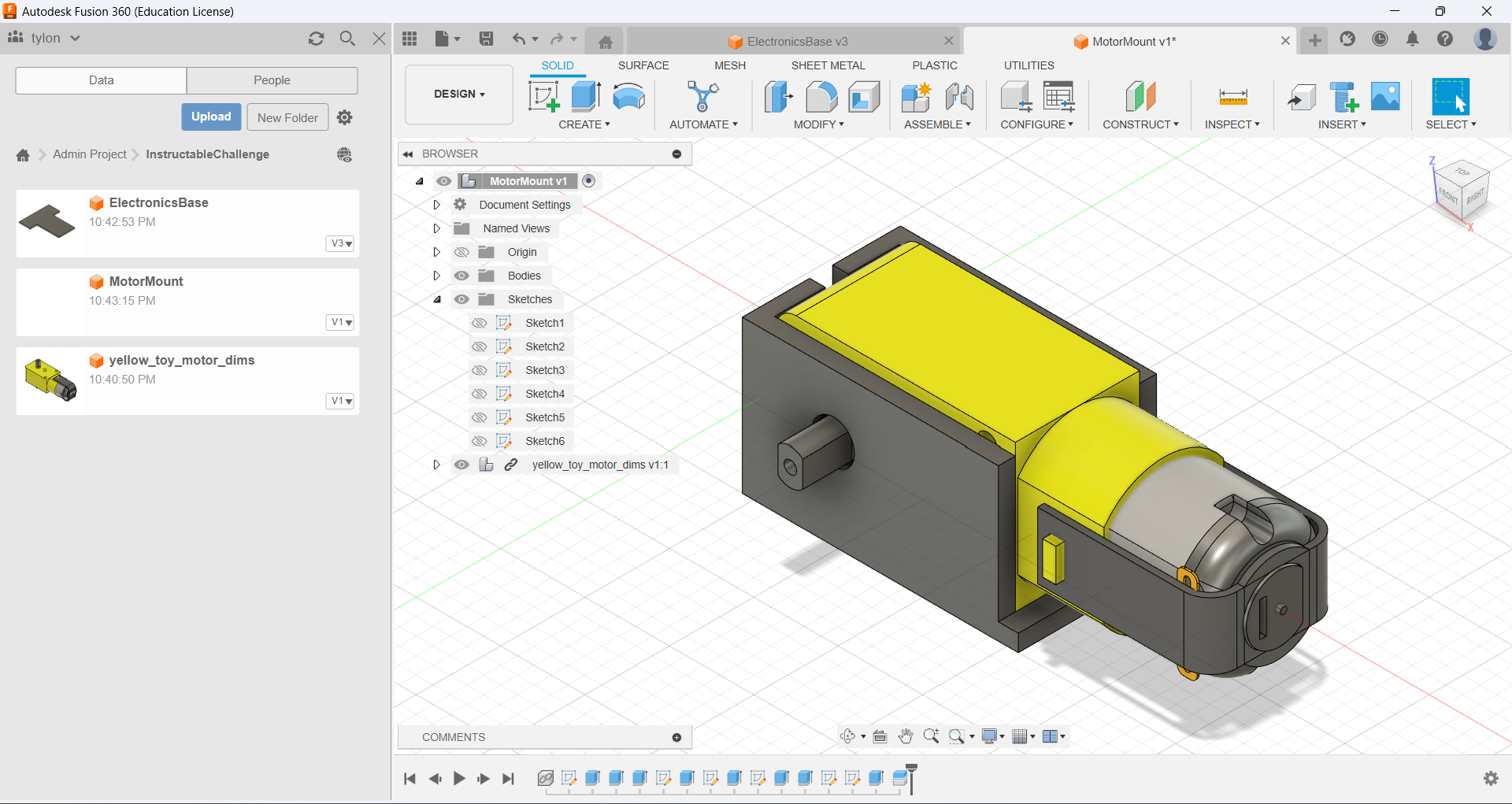Click the Undo arrow
The image size is (1512, 804).
[518, 39]
